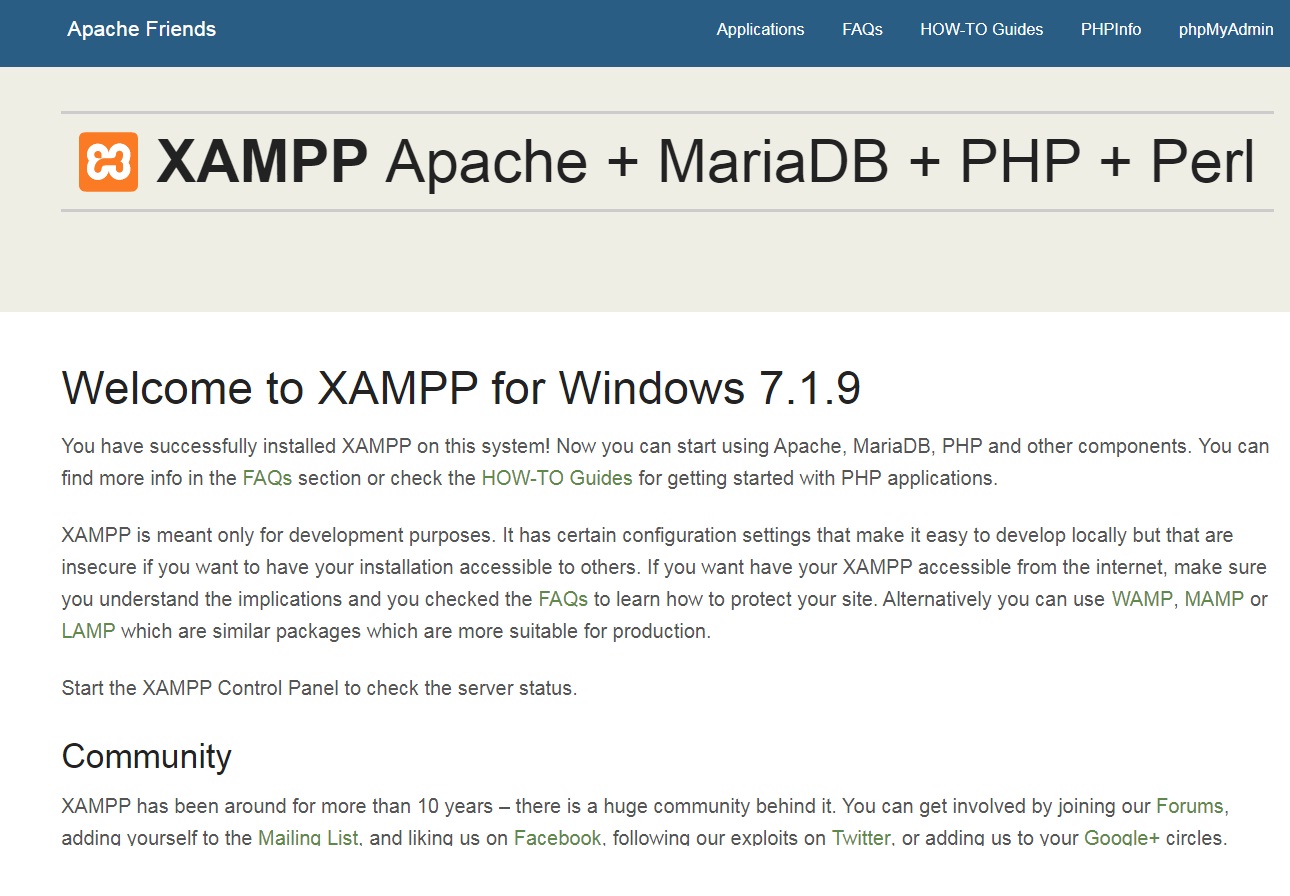The height and width of the screenshot is (896, 1290).
Task: Follow the Facebook link
Action: point(558,838)
